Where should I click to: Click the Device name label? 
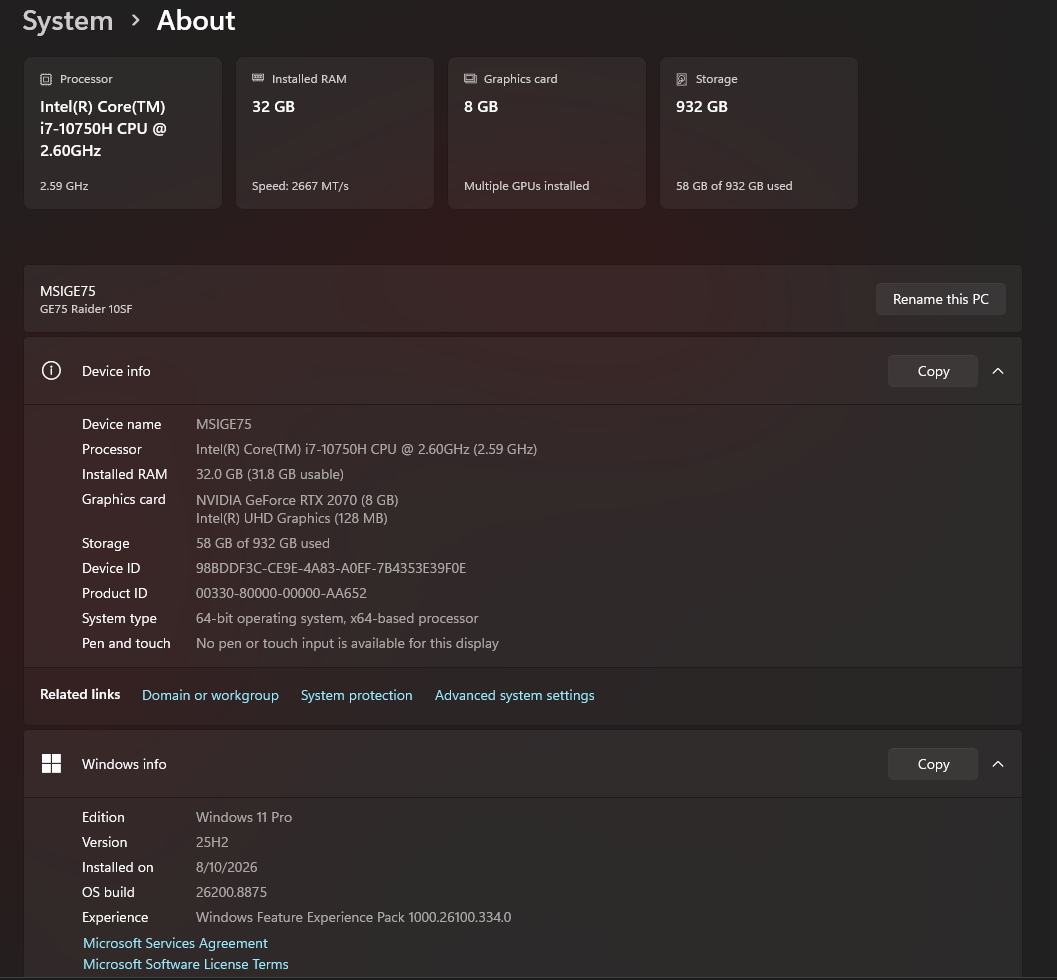[121, 424]
